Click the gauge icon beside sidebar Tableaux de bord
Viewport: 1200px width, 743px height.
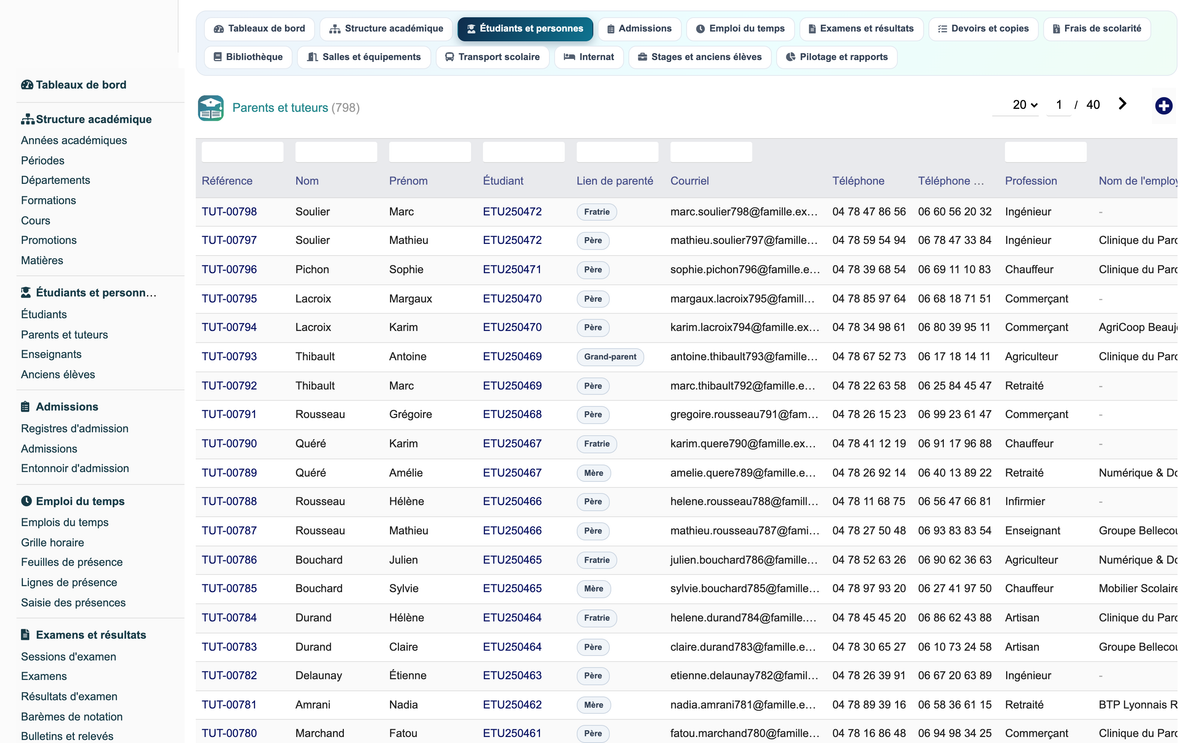click(27, 85)
